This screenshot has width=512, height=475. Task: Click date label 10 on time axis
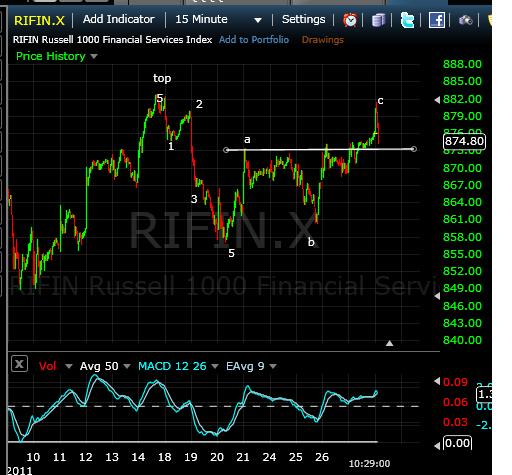pos(33,457)
